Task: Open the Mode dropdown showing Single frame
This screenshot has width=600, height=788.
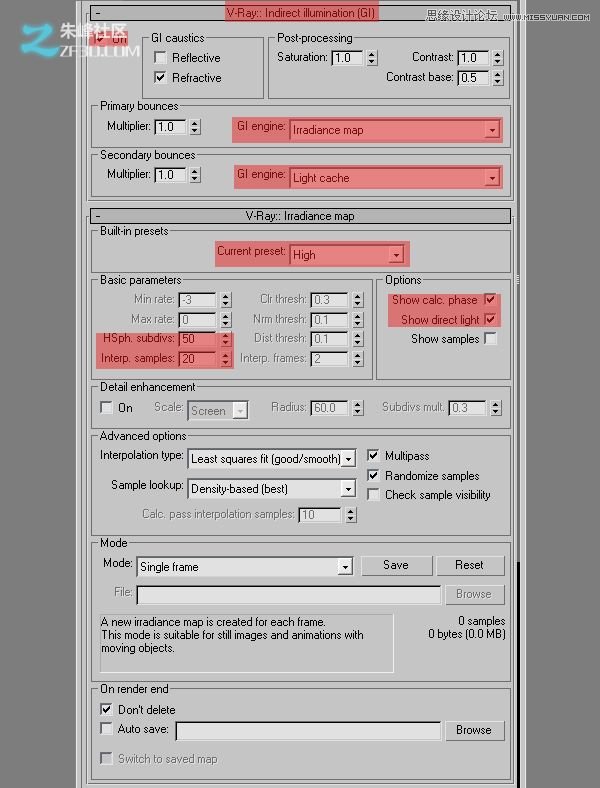Action: click(x=245, y=567)
